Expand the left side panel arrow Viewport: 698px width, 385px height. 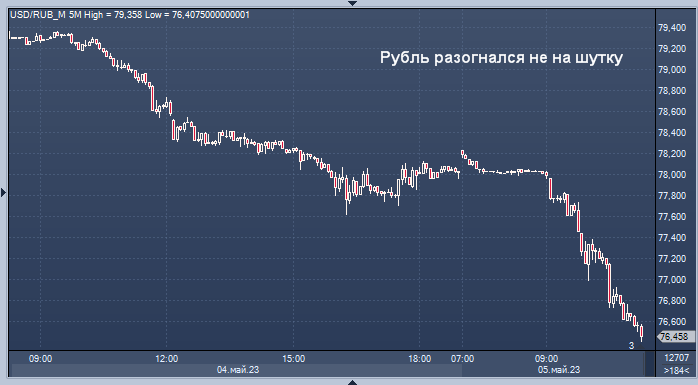click(x=4, y=193)
